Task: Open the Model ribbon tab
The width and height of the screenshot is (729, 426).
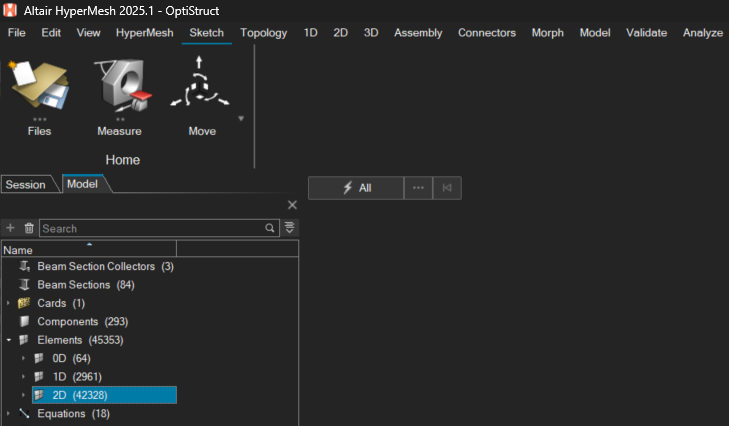Action: pos(595,33)
